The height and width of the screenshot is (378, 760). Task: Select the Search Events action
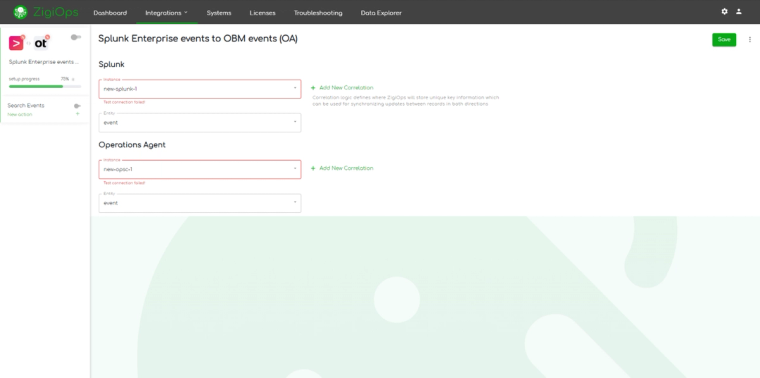(26, 106)
